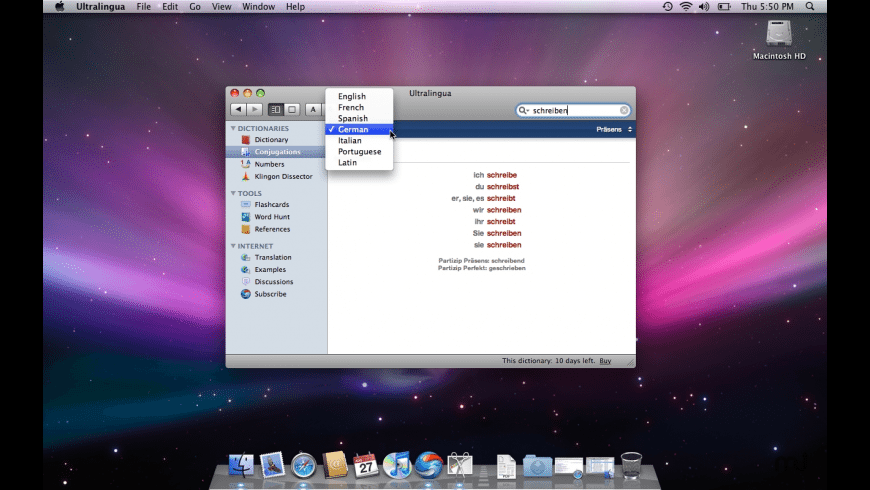Open Finder from the Dock

pyautogui.click(x=241, y=465)
